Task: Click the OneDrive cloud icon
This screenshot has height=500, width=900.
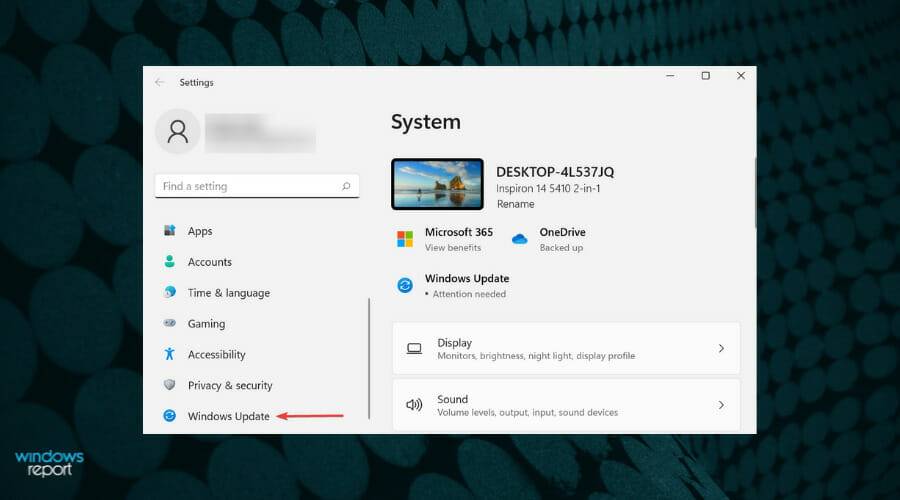Action: [x=519, y=239]
